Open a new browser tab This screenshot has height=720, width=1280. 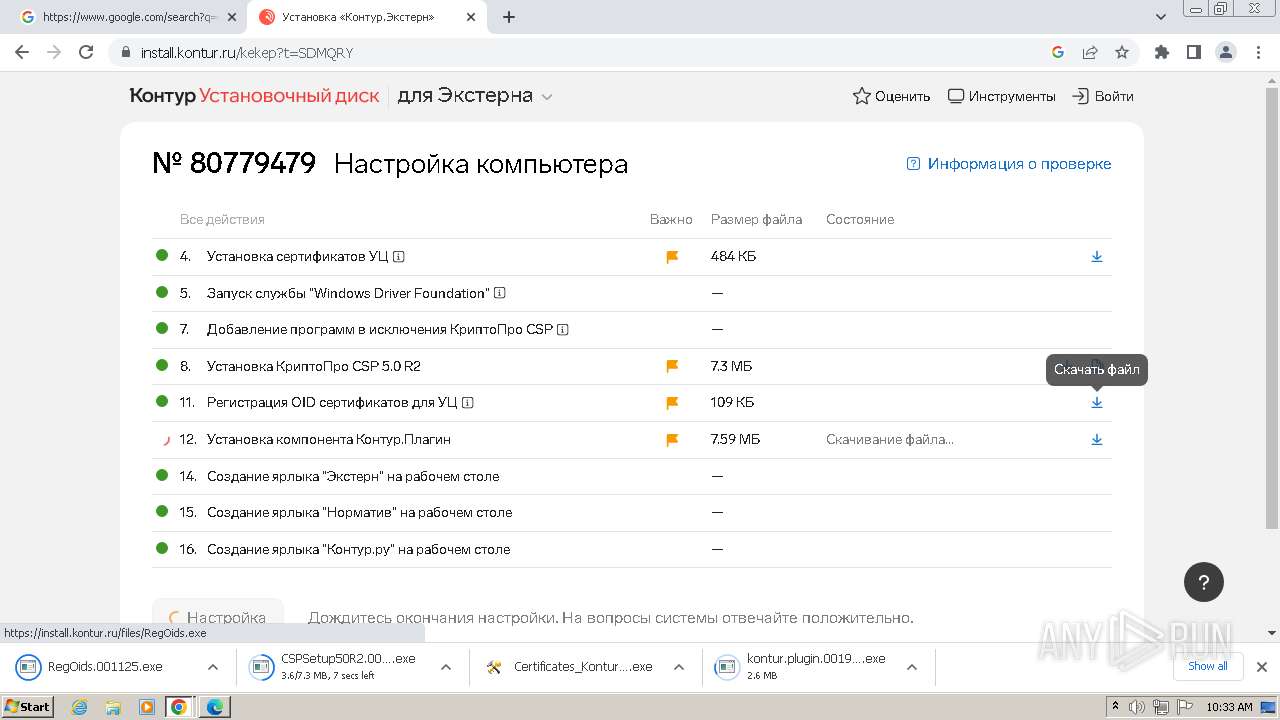(x=509, y=17)
